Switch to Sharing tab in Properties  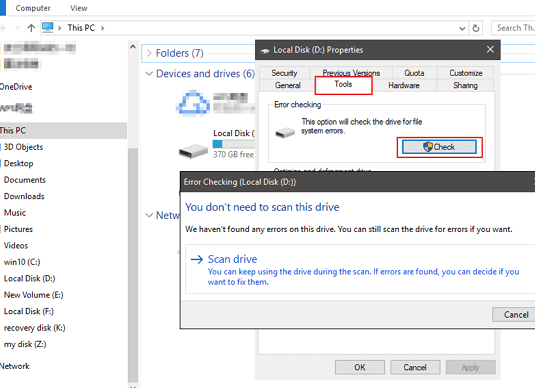(465, 85)
